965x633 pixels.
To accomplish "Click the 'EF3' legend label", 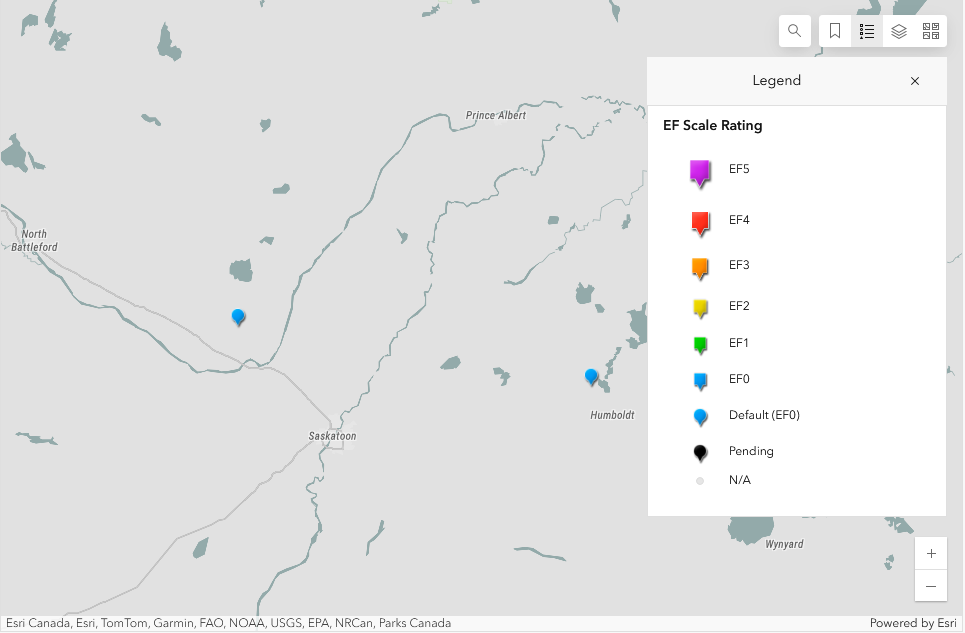I will pos(739,265).
